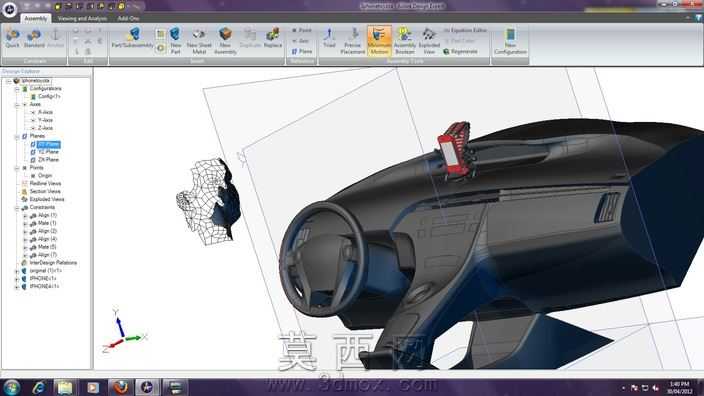Open the Windows Start menu
704x396 pixels.
(11, 387)
